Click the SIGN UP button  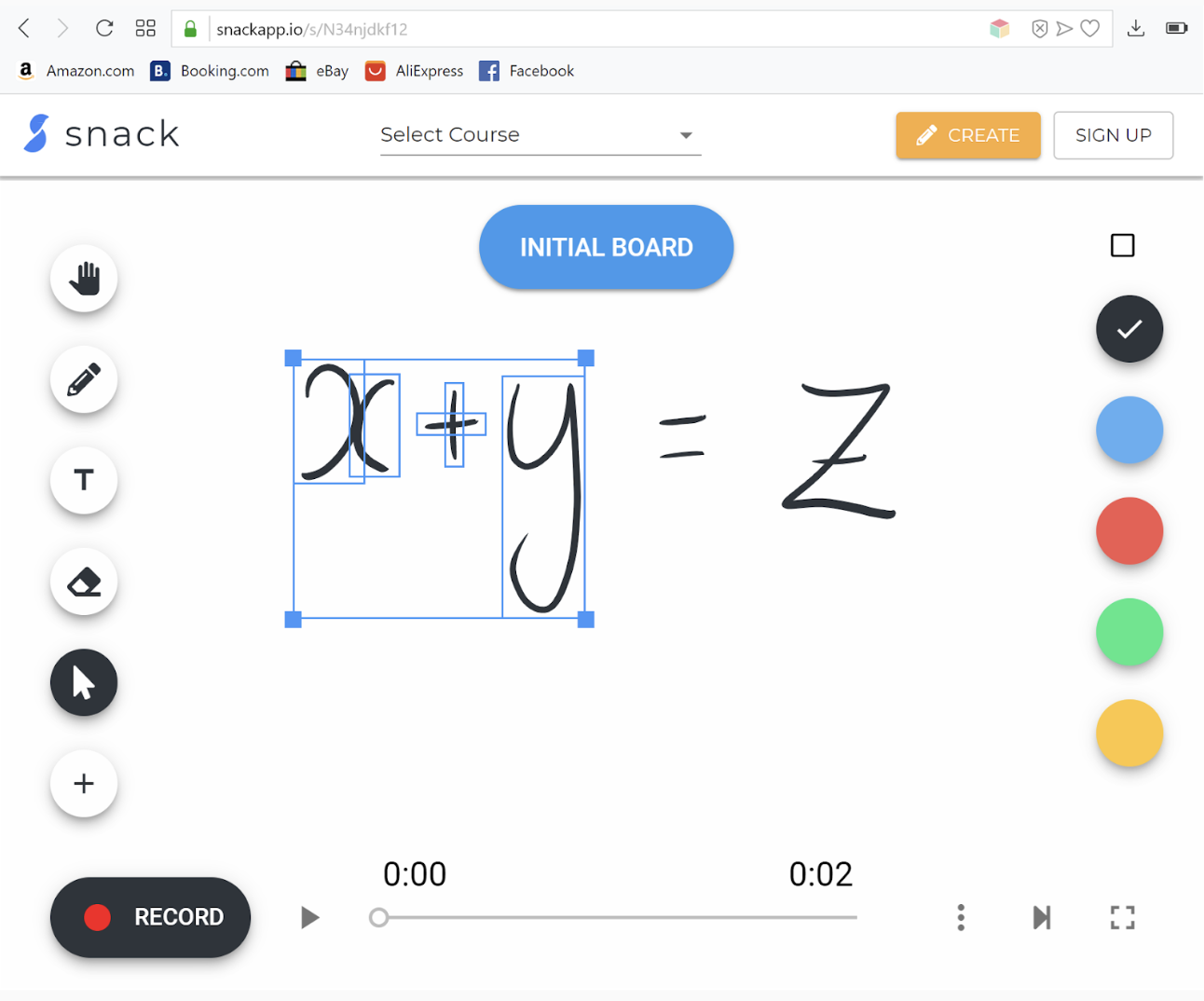coord(1113,135)
